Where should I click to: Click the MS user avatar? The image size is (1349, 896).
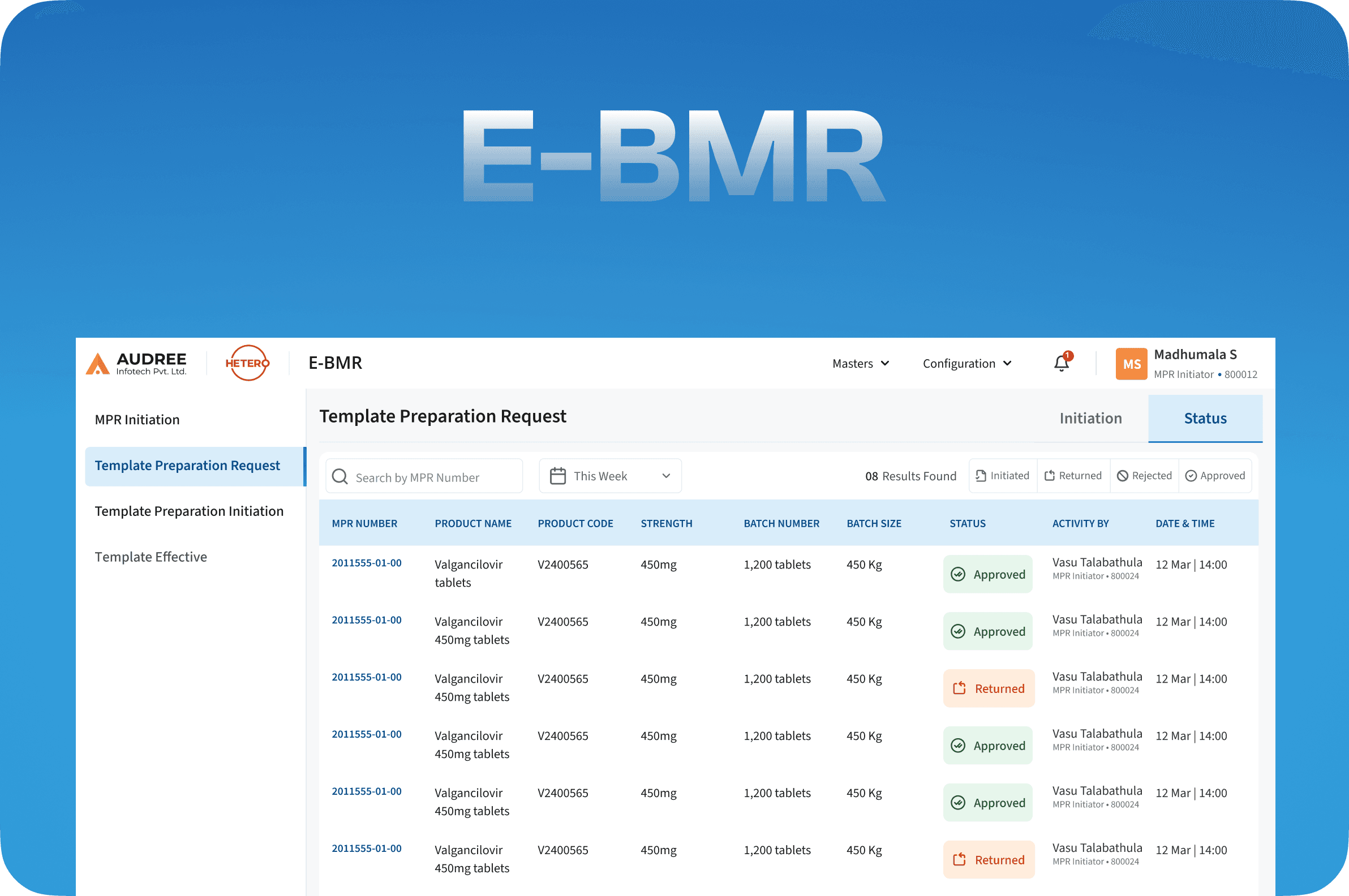(1131, 364)
